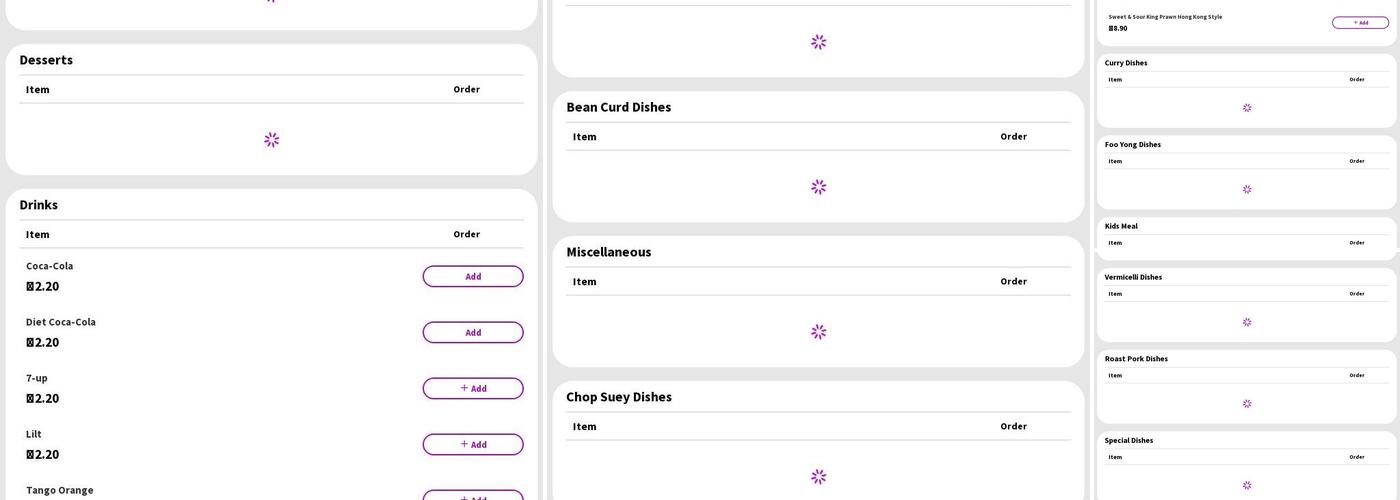The height and width of the screenshot is (500, 1400).
Task: Click the Roast Pork Dishes loading spinner
Action: tap(1247, 404)
